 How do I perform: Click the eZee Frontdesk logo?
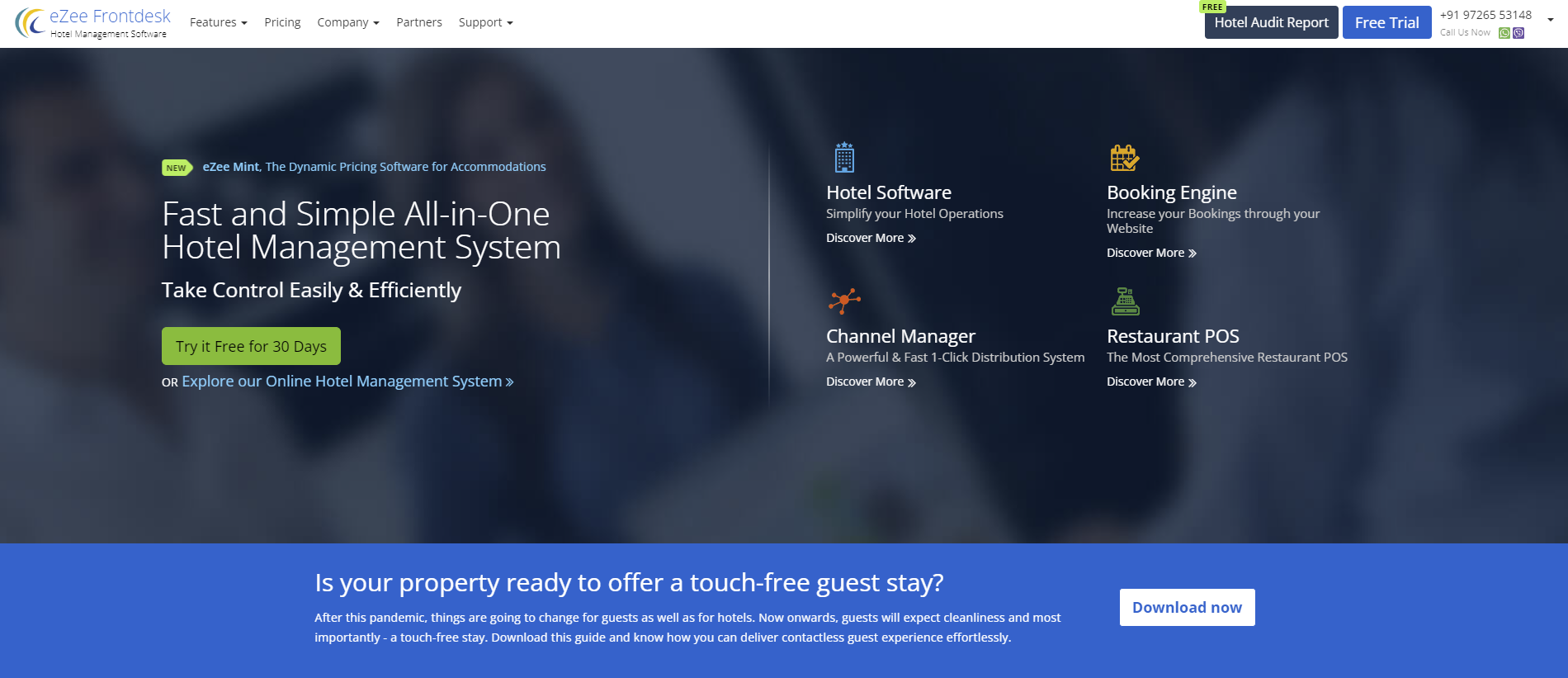92,23
